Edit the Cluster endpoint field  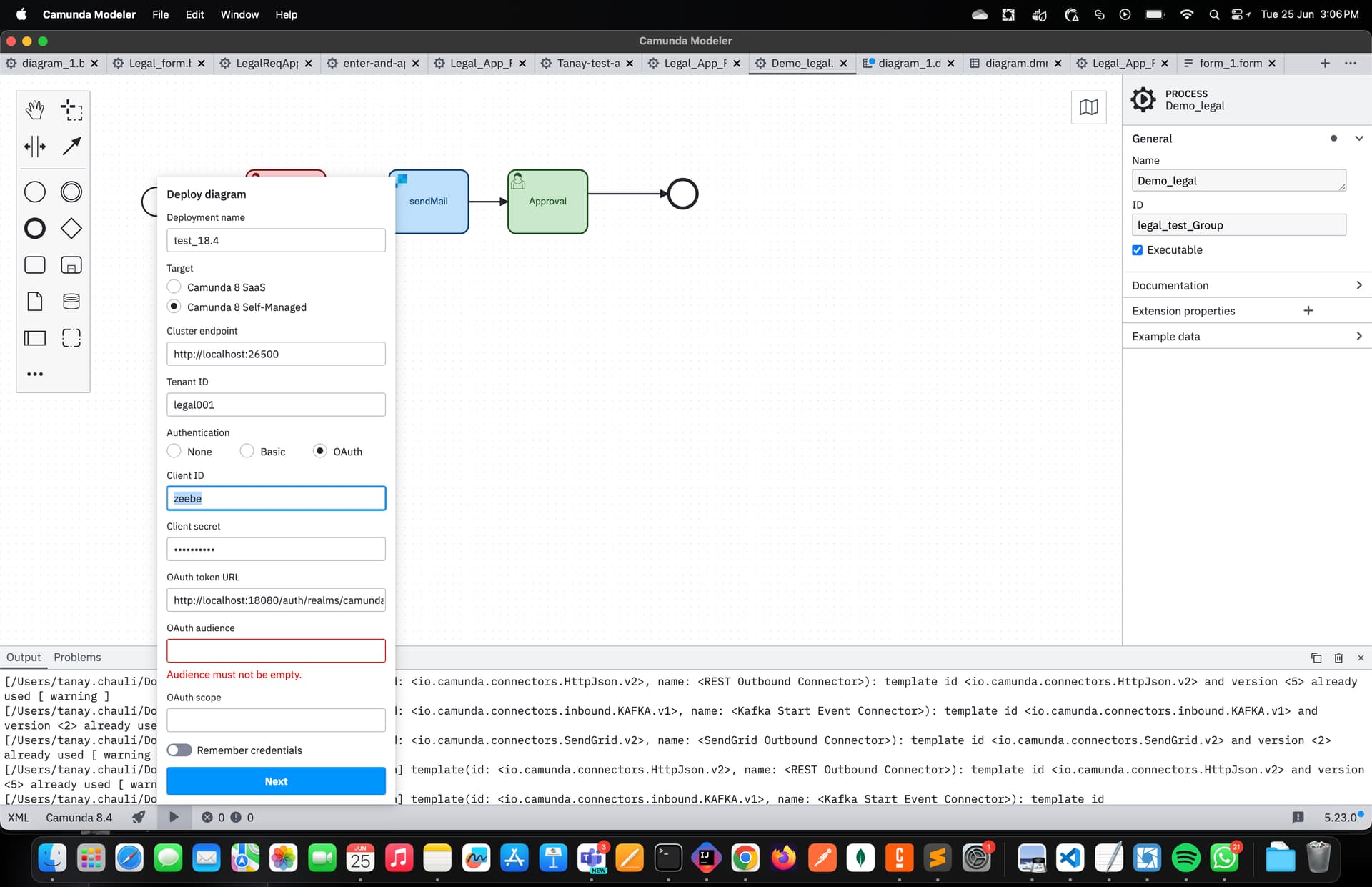coord(276,354)
